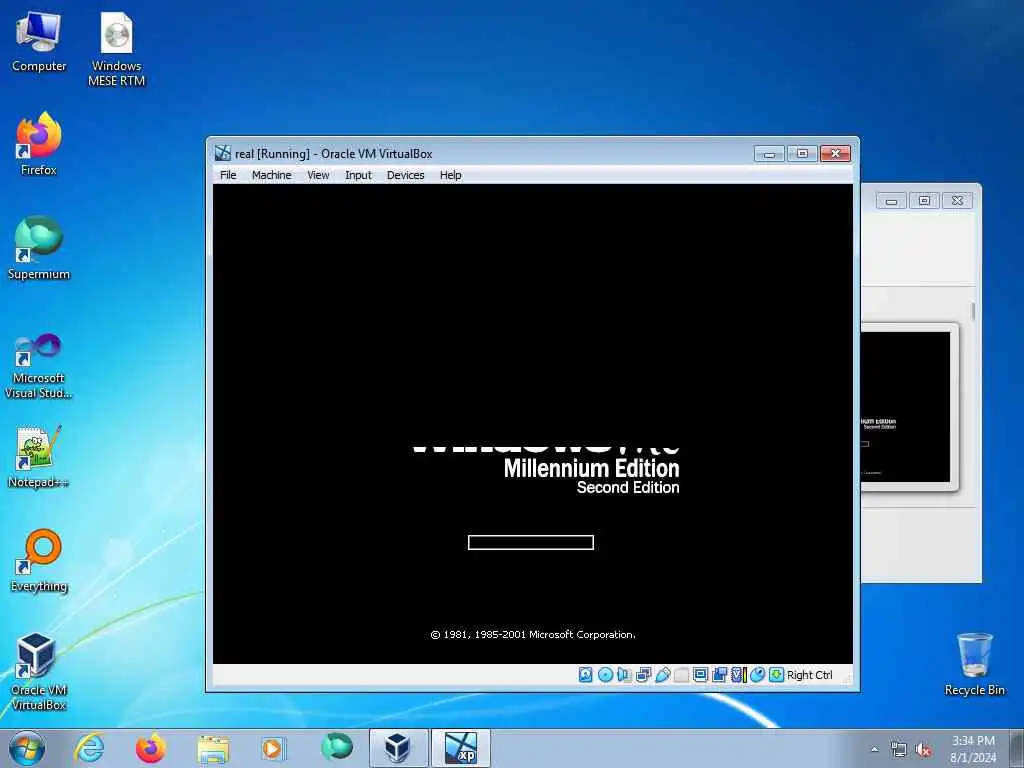The height and width of the screenshot is (768, 1024).
Task: Open the View menu
Action: 318,175
